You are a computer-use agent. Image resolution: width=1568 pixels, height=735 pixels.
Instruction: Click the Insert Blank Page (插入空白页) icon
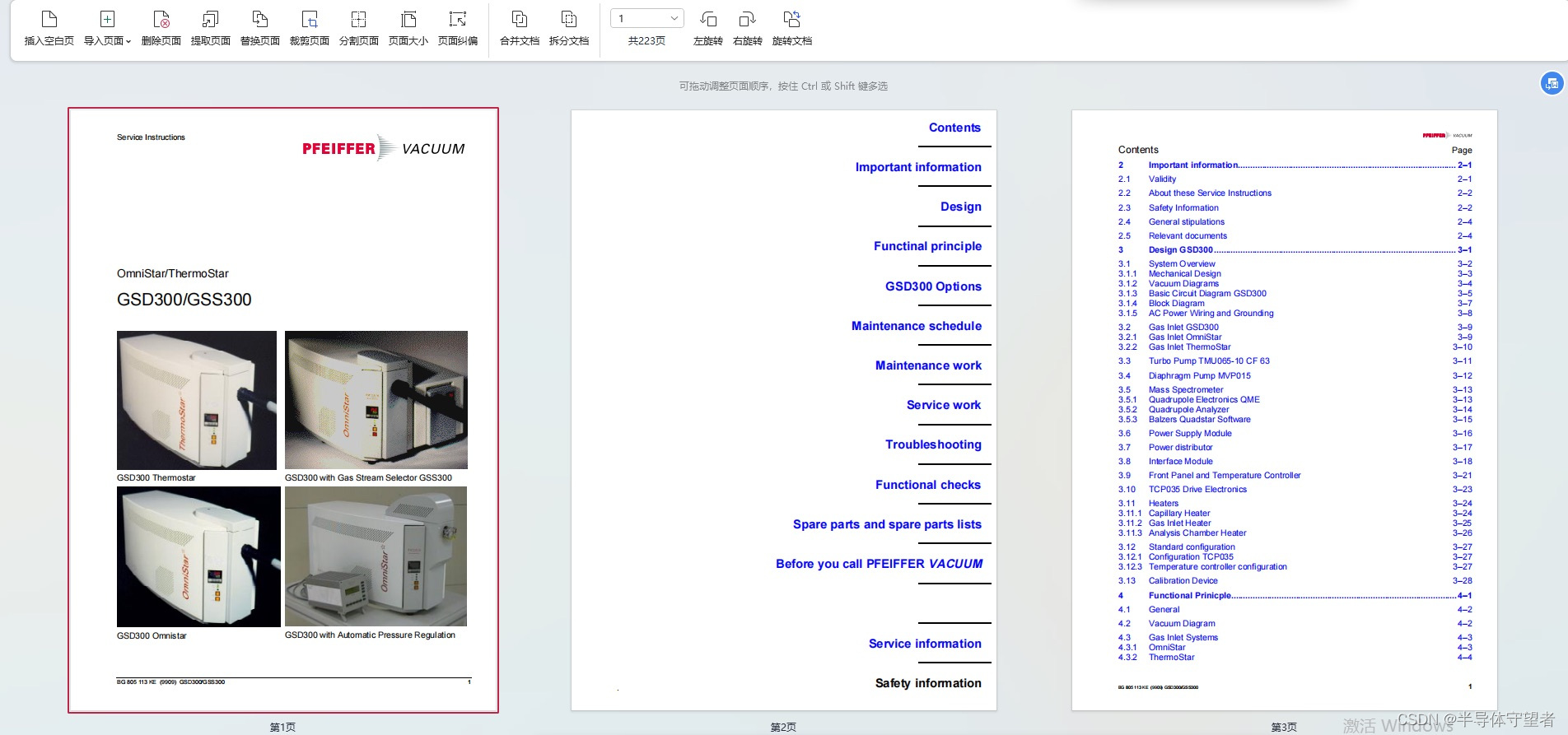[x=49, y=19]
